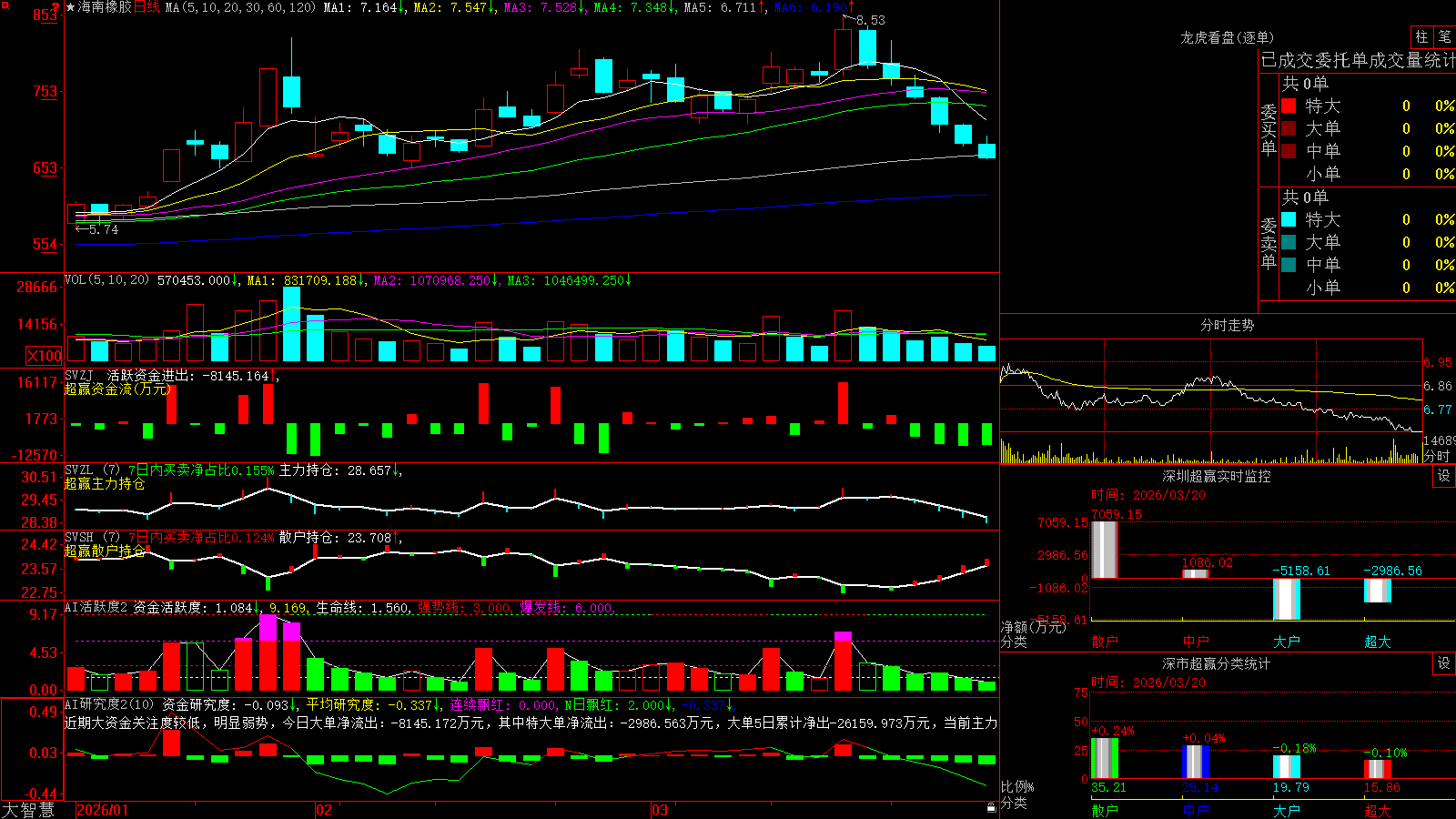Viewport: 1456px width, 819px height.
Task: Open 设 settings for 深市超赢分类统计
Action: click(1444, 663)
